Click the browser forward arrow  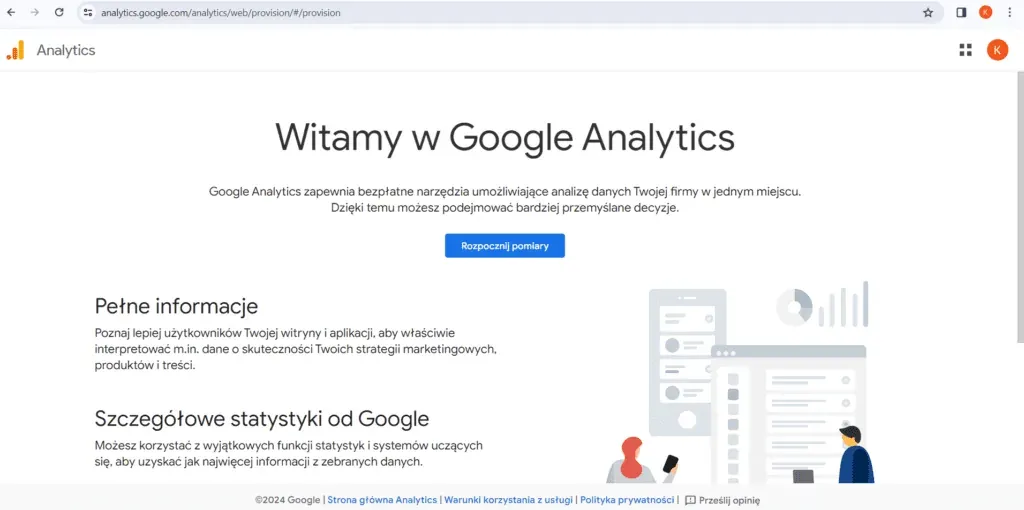tap(35, 12)
